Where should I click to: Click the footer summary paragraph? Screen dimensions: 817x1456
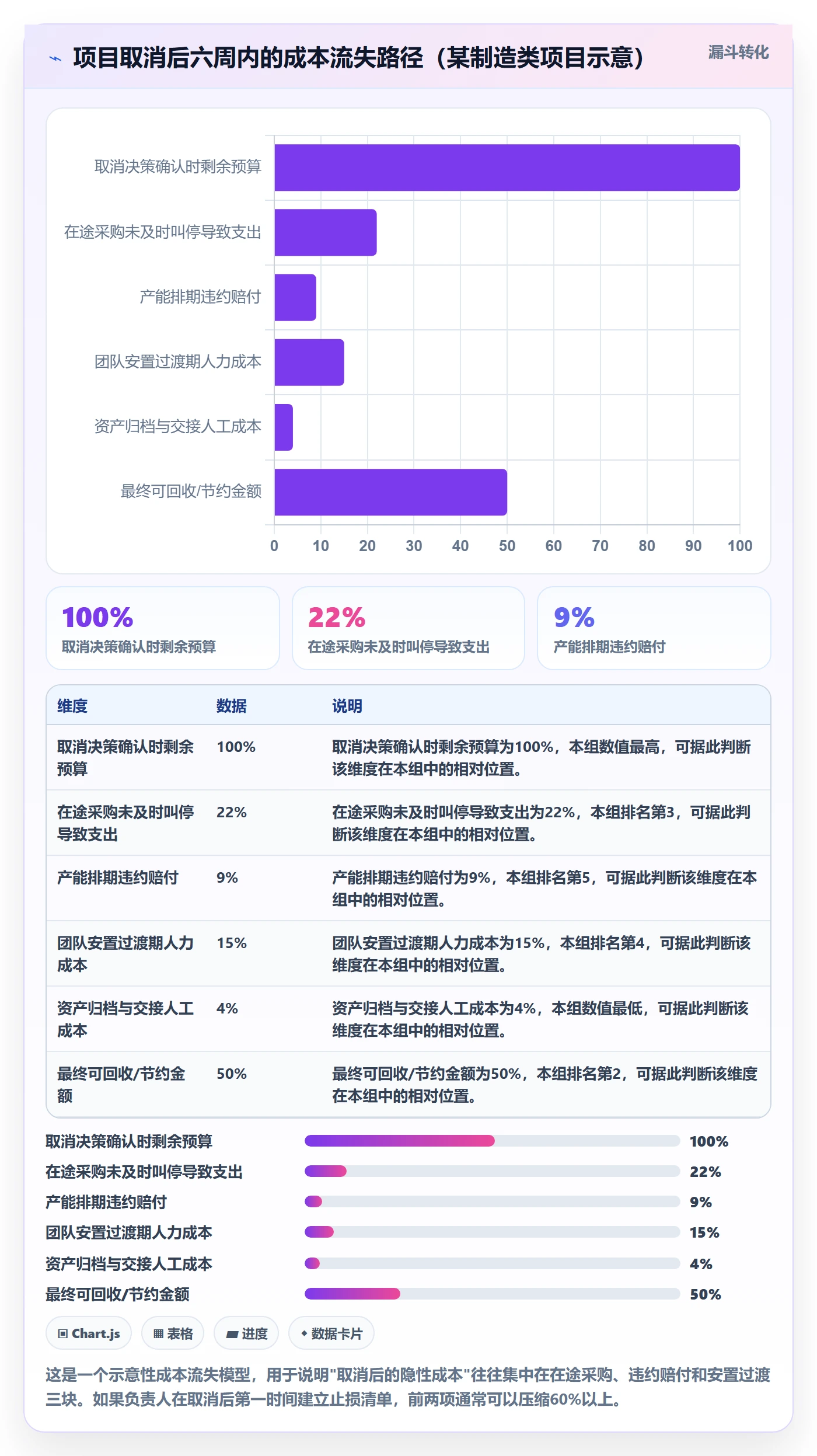408,1387
